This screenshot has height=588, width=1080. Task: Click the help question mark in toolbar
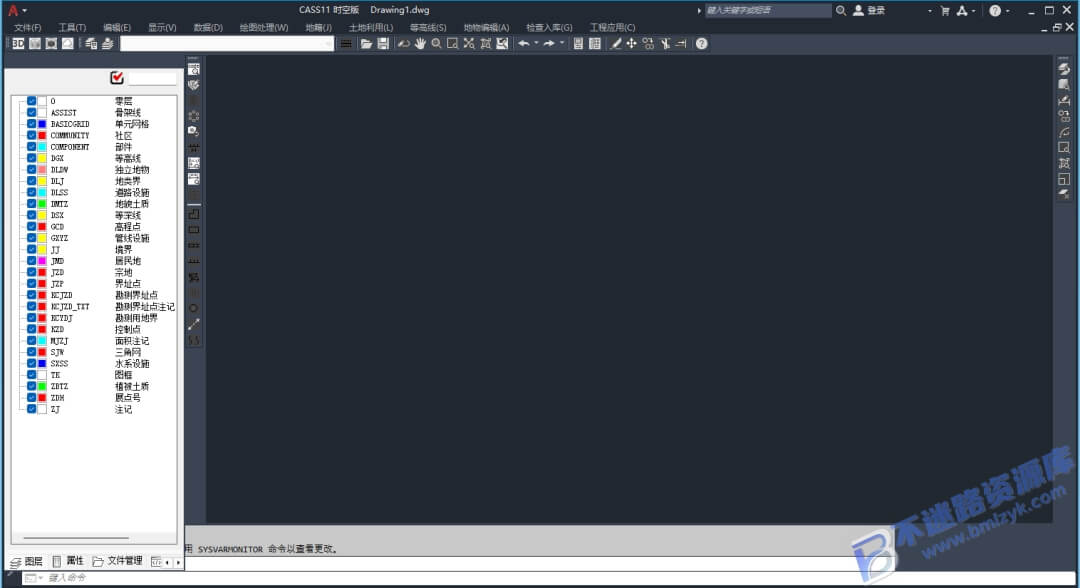(x=701, y=43)
